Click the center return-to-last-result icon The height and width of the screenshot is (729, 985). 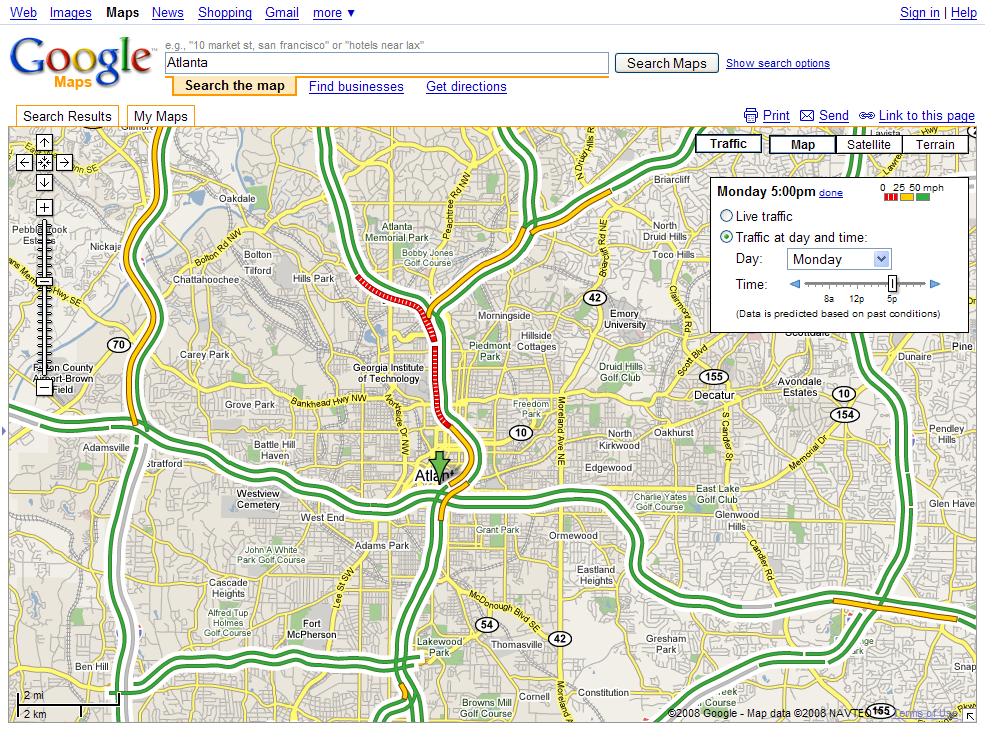point(45,162)
